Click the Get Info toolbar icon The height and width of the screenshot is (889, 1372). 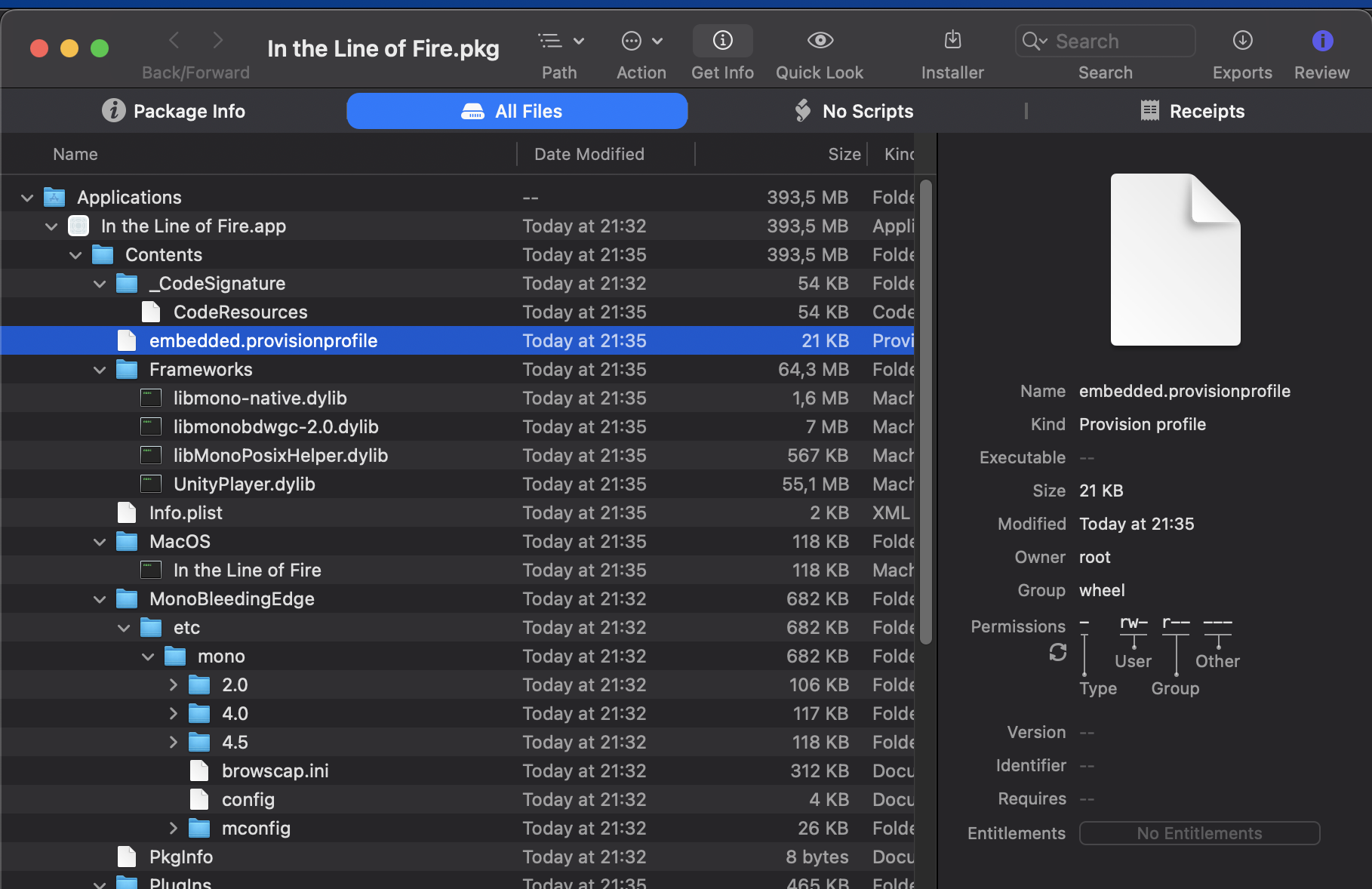722,41
